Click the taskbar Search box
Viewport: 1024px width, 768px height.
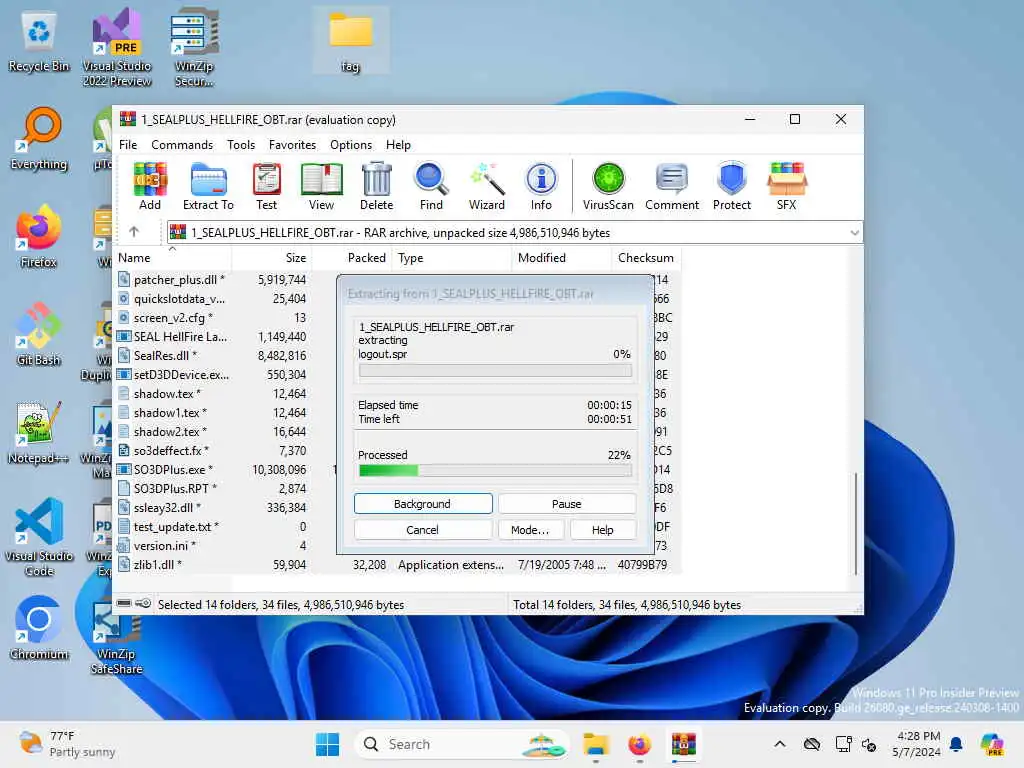(x=461, y=744)
